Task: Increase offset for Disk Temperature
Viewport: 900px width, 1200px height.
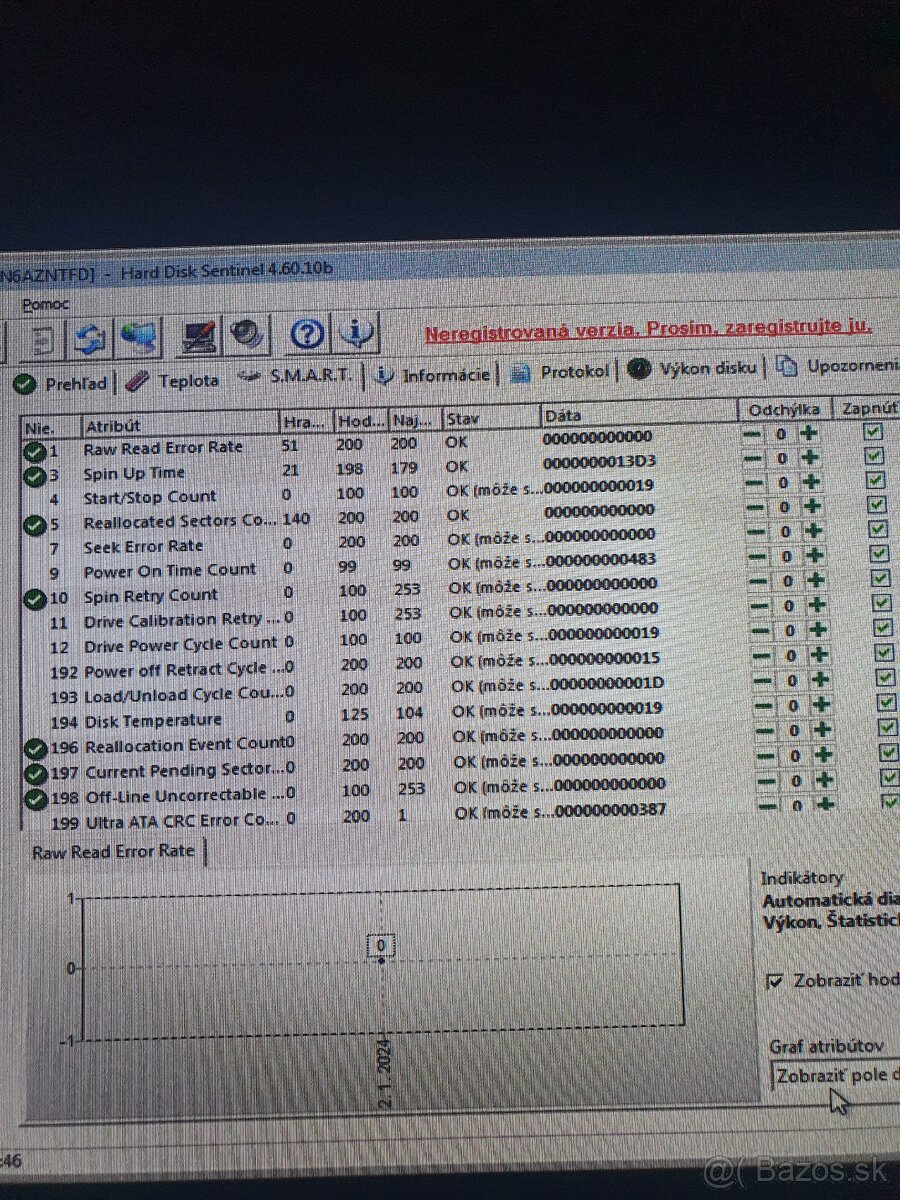Action: (x=823, y=704)
